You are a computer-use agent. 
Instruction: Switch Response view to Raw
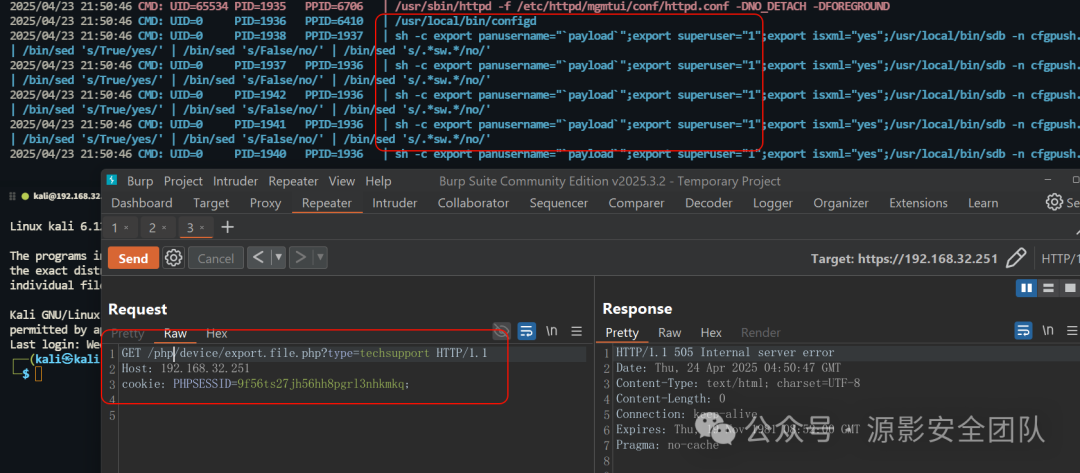tap(669, 333)
